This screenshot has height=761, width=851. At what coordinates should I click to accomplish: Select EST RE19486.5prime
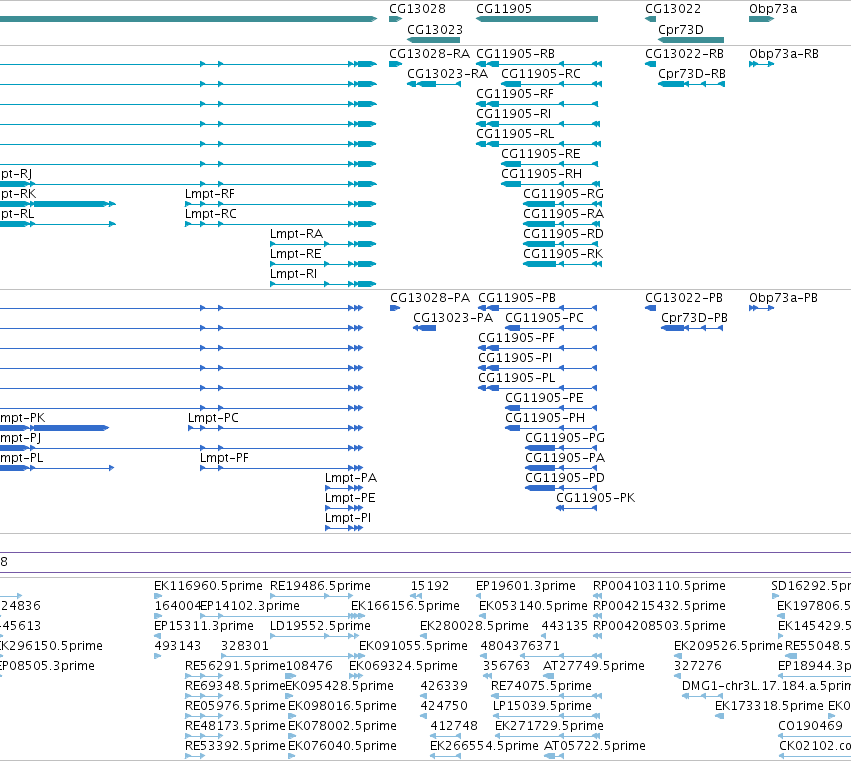tap(320, 586)
